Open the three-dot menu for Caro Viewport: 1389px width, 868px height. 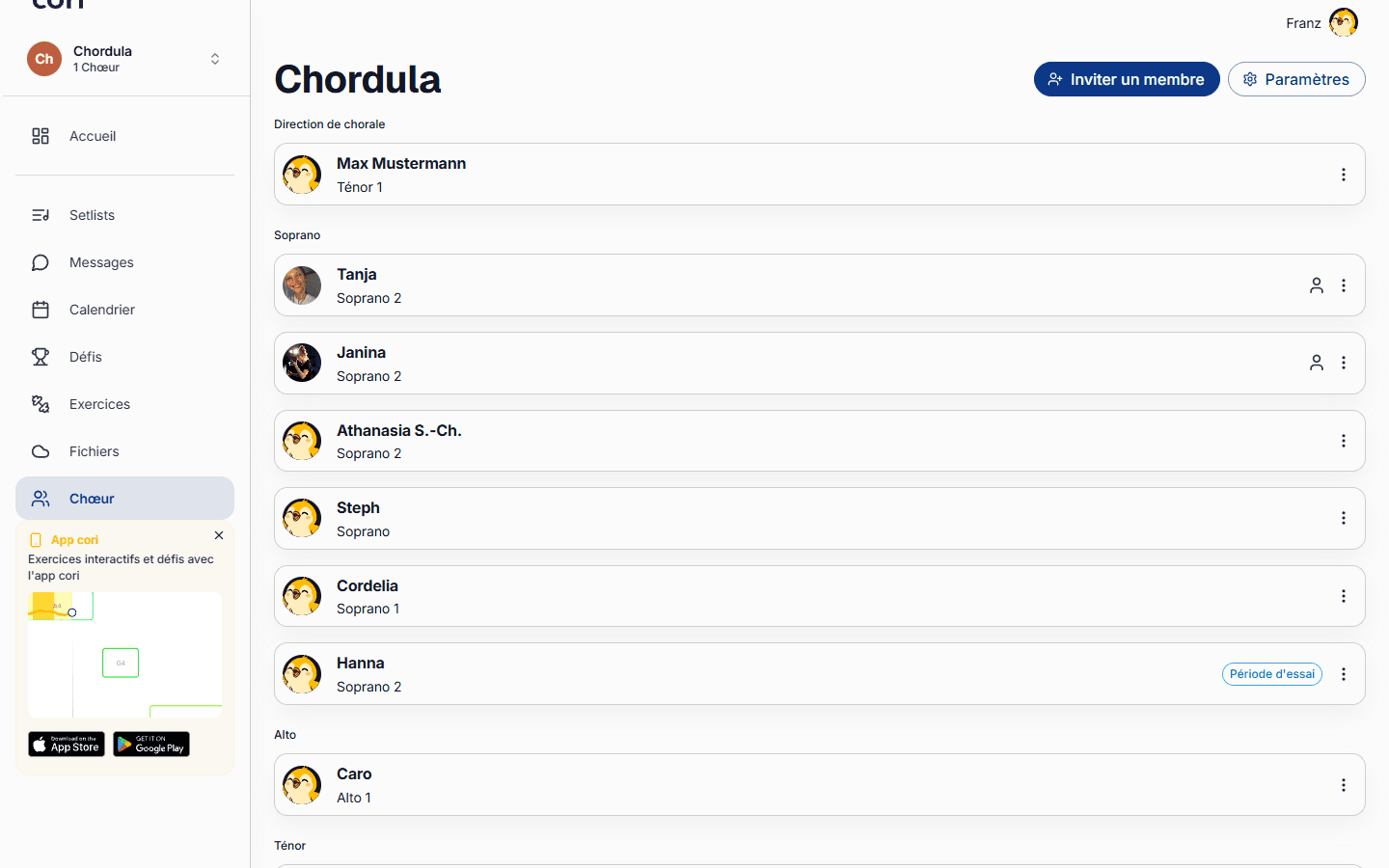click(1344, 785)
